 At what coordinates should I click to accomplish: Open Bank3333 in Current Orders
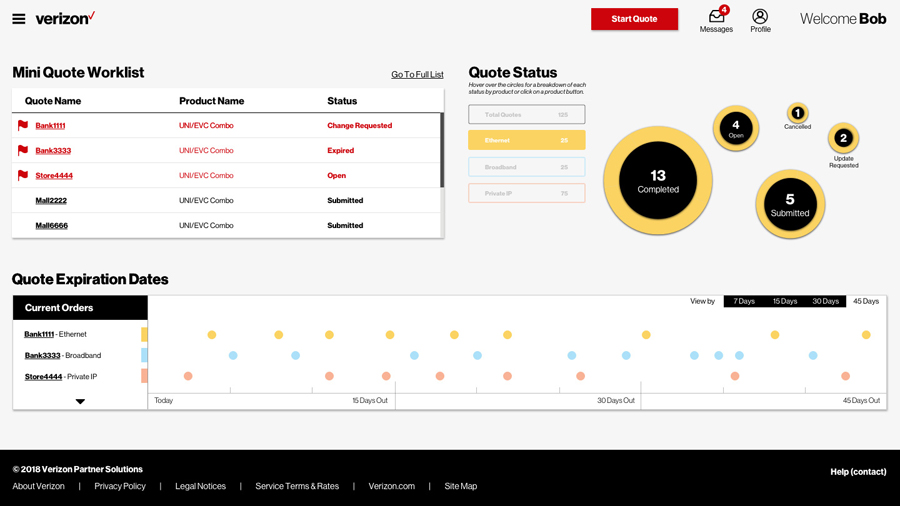pos(42,355)
